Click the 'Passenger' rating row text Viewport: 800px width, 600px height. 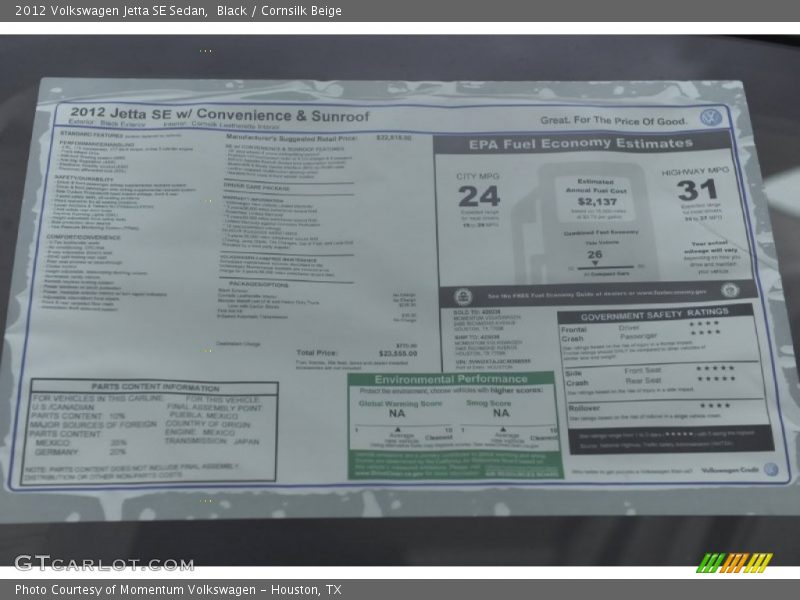[x=638, y=336]
